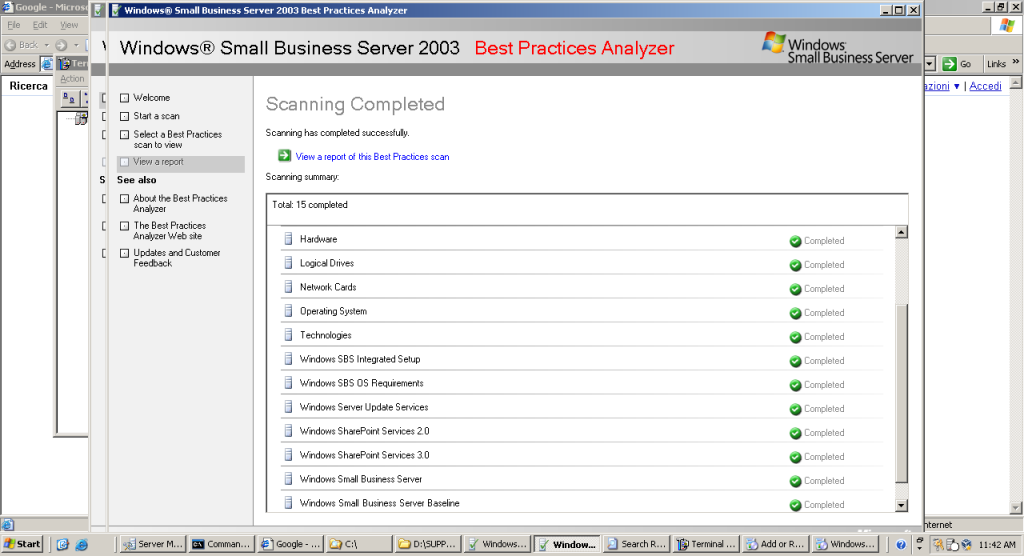Screen dimensions: 1024x556
Task: Click the Hardware row in scanning summary
Action: [x=583, y=239]
